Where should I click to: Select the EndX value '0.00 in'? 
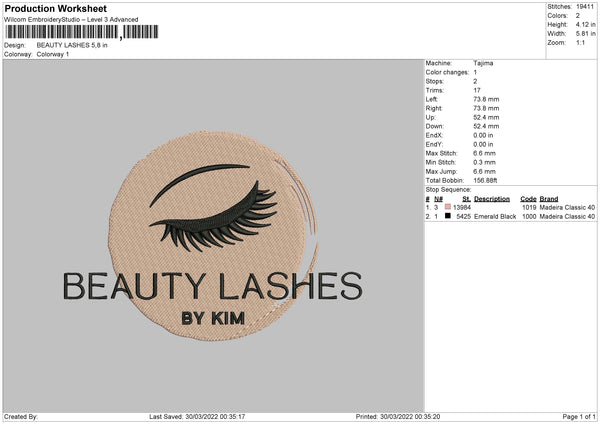tap(483, 135)
